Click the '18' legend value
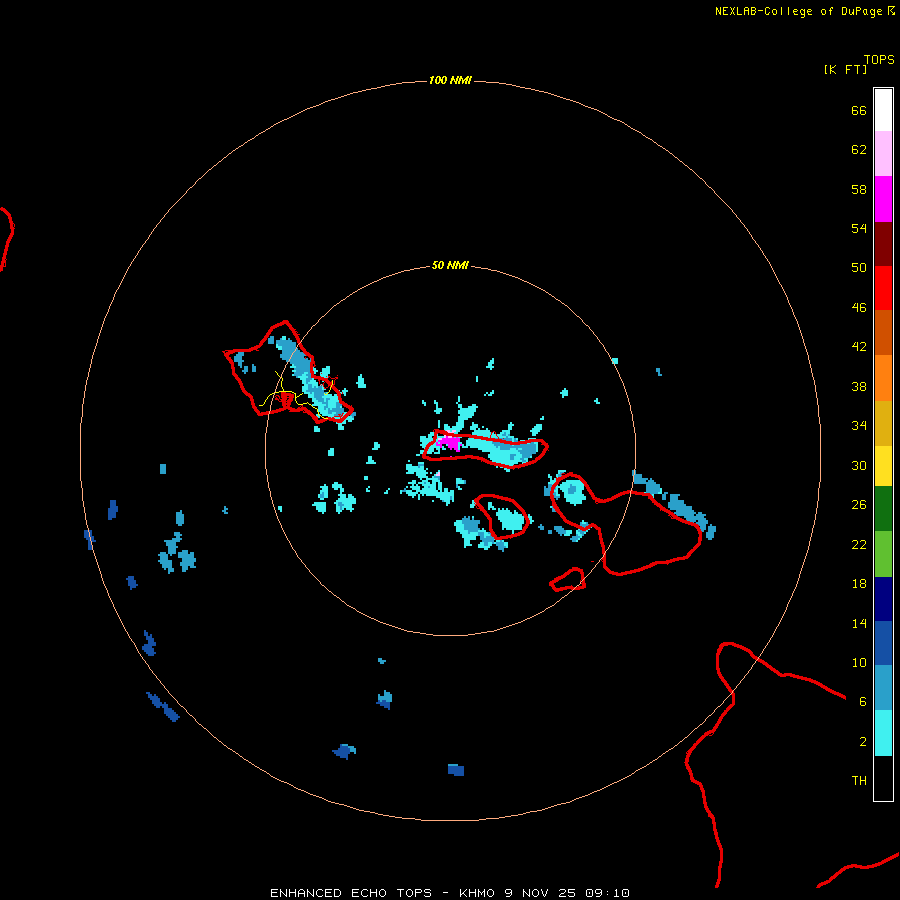900x900 pixels. 859,584
